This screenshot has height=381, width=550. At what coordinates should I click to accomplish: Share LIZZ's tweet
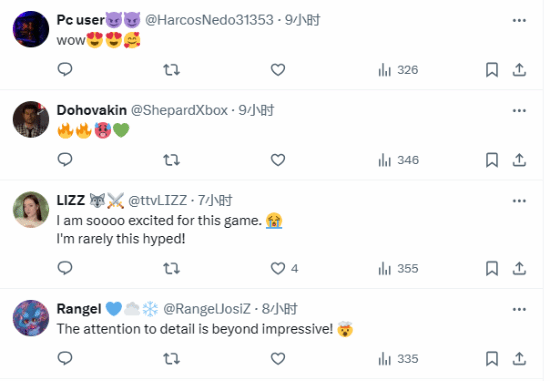[519, 268]
